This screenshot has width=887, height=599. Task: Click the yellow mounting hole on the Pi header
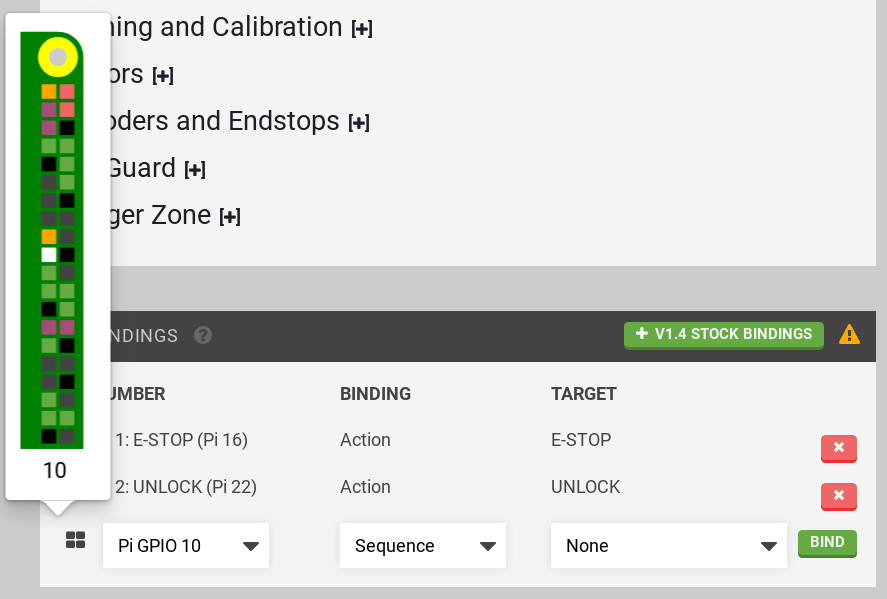click(x=58, y=58)
